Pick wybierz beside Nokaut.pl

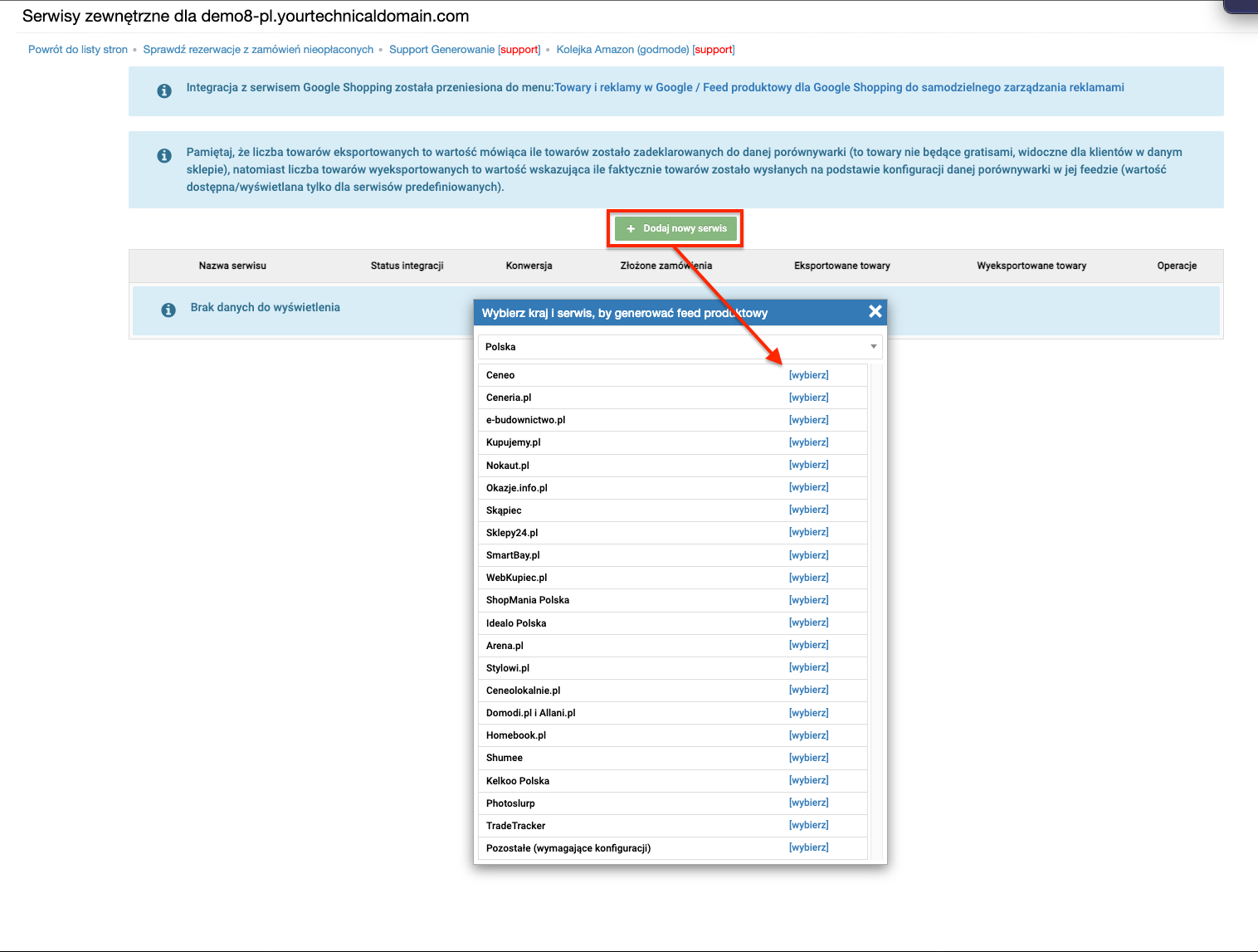[808, 465]
